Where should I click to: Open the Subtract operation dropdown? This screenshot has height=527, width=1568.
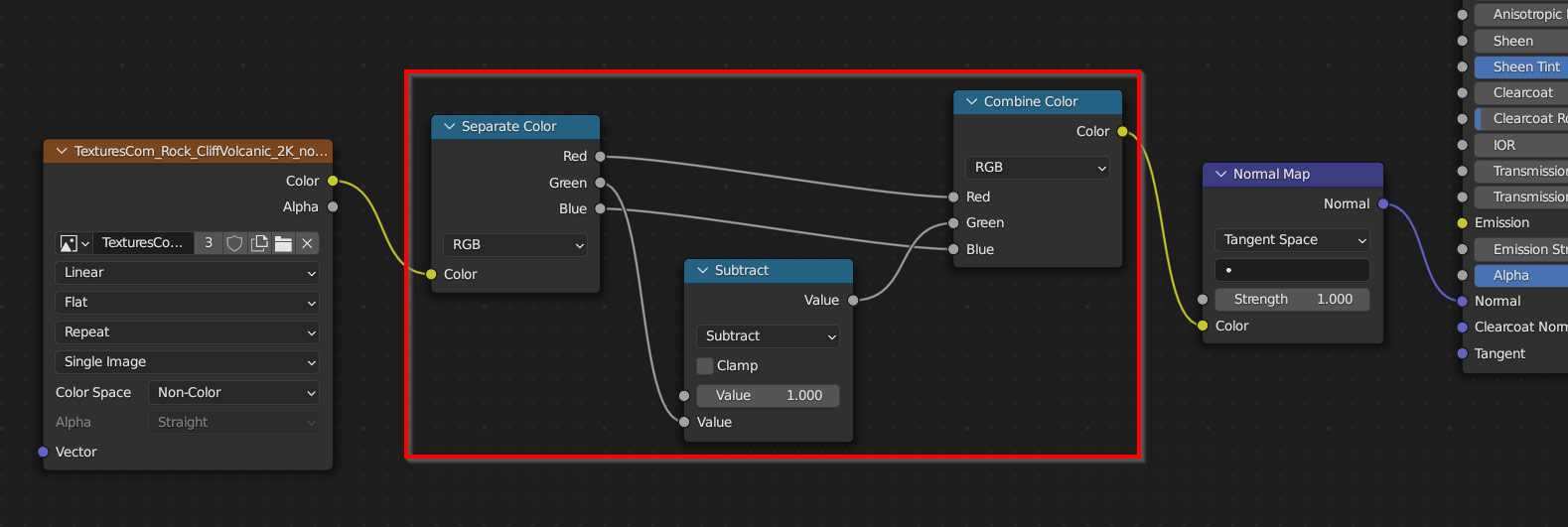(768, 335)
